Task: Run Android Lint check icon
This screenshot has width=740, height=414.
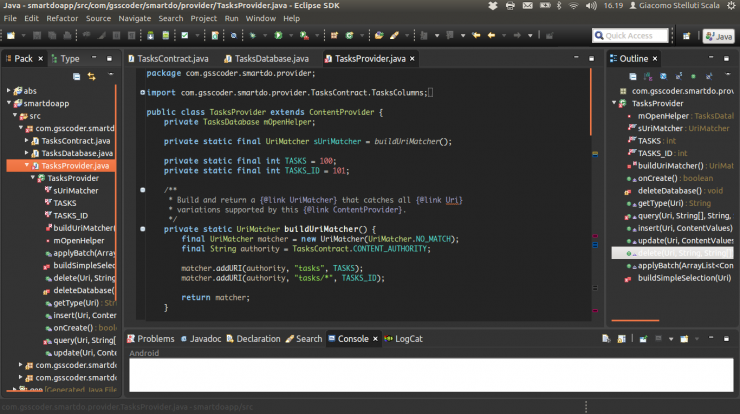Action: pyautogui.click(x=185, y=35)
